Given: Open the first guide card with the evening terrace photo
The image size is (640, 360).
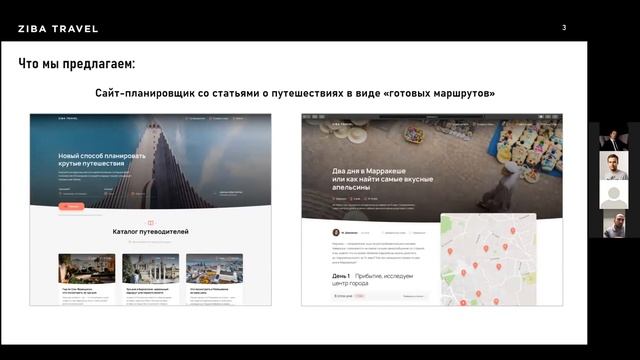Looking at the screenshot, I should (87, 279).
